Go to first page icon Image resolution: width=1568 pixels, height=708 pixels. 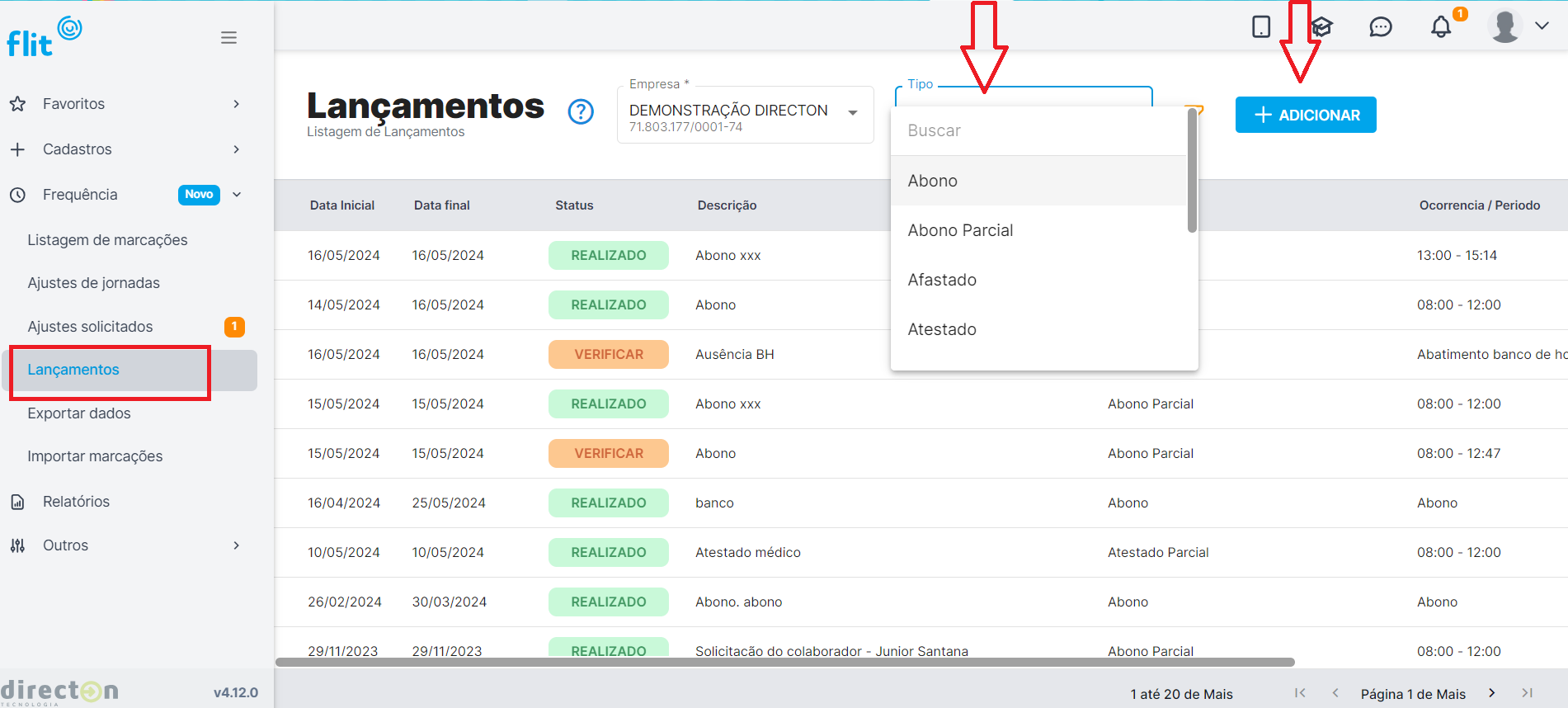tap(1300, 693)
